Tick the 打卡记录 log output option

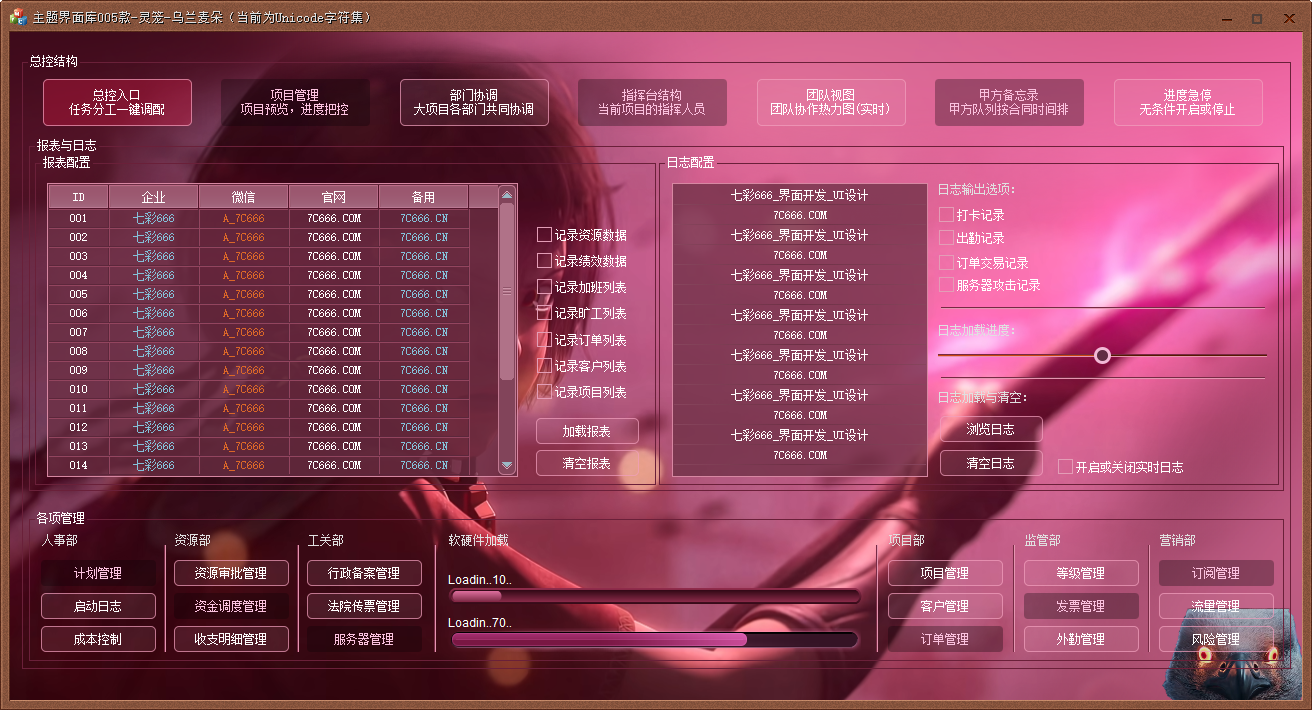pyautogui.click(x=946, y=215)
